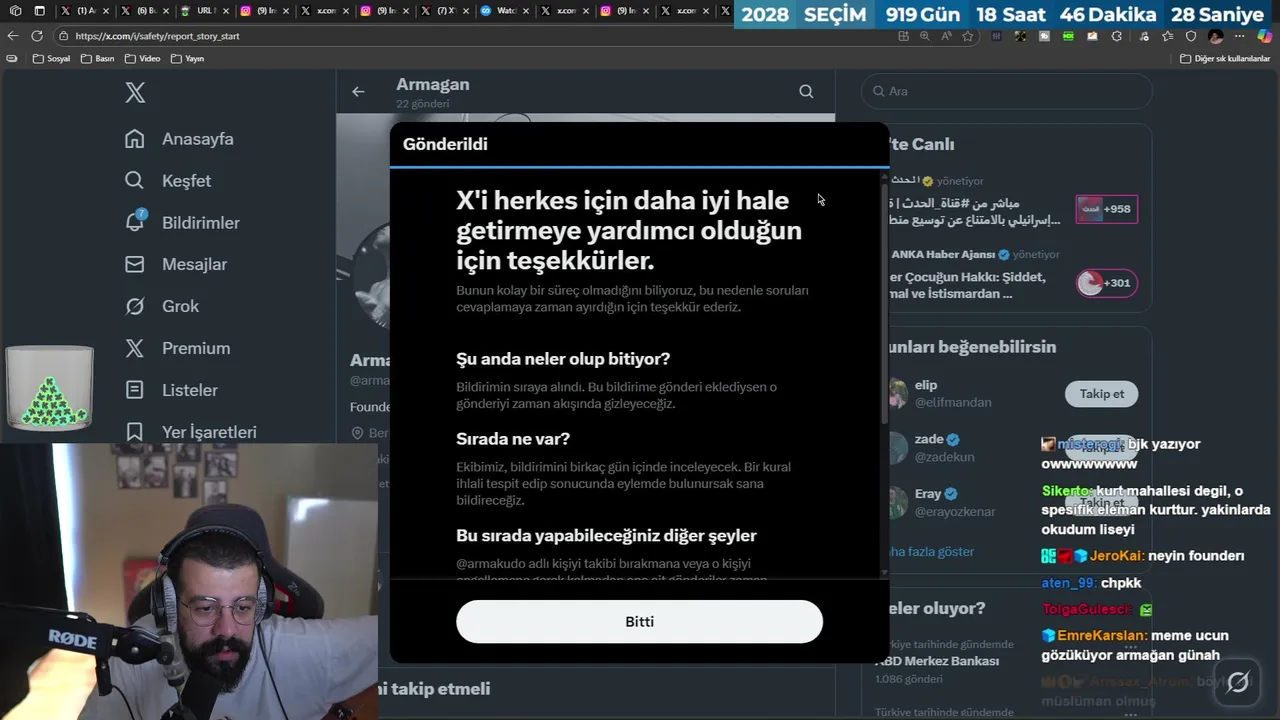Click the 'Şu anda neler olup bitiyor?' heading

pyautogui.click(x=563, y=359)
